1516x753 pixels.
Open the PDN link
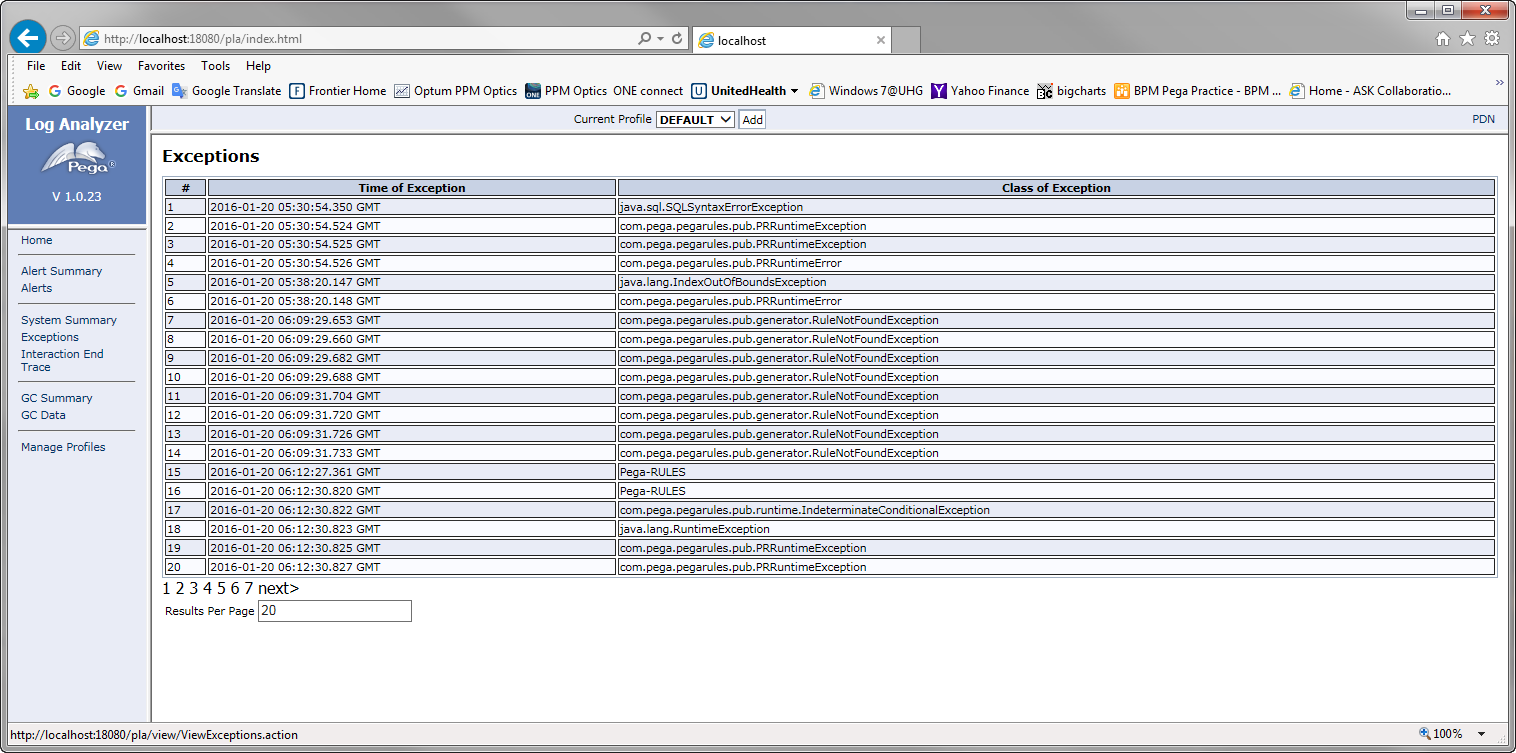click(x=1483, y=119)
